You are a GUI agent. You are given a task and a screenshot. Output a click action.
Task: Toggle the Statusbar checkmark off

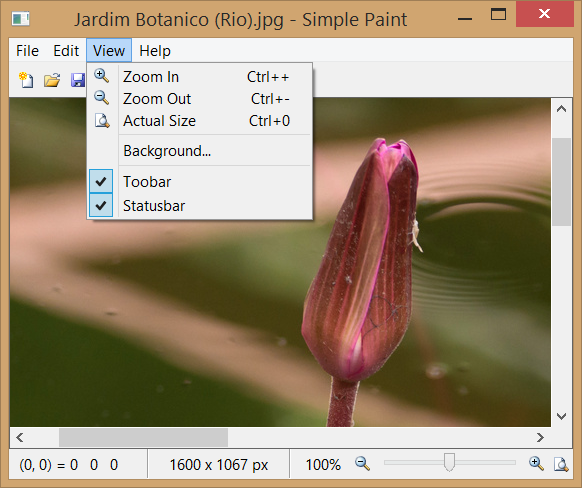pyautogui.click(x=200, y=206)
